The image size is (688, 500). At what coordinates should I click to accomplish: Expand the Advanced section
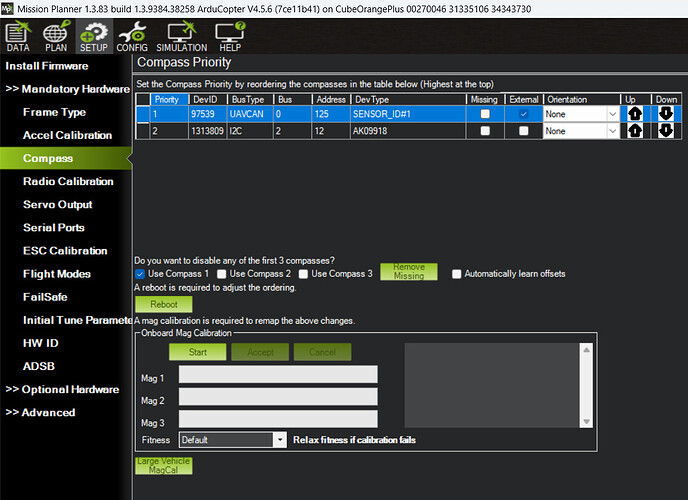coord(40,413)
